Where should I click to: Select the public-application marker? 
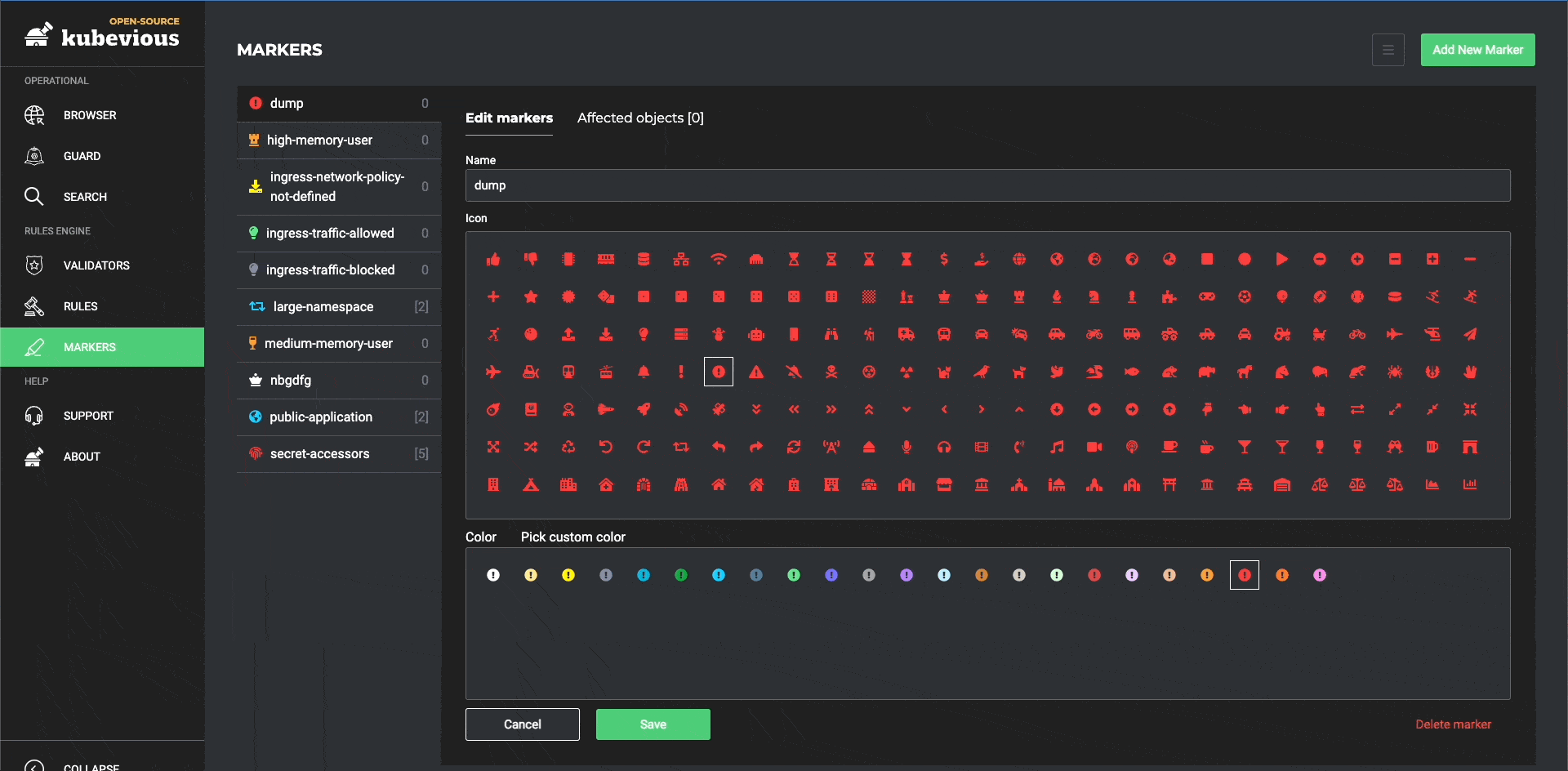pos(339,417)
